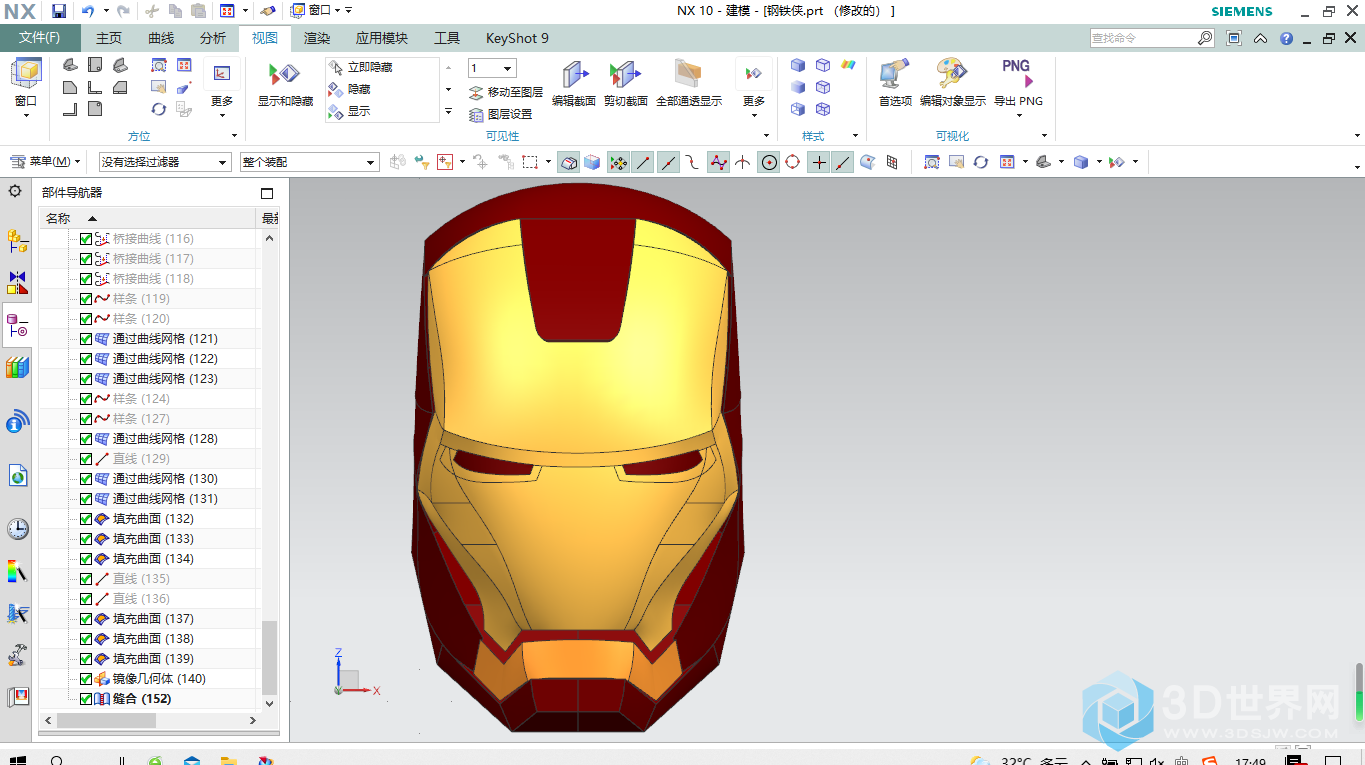Toggle checkbox for 直线 (129)
The image size is (1365, 765).
point(85,459)
